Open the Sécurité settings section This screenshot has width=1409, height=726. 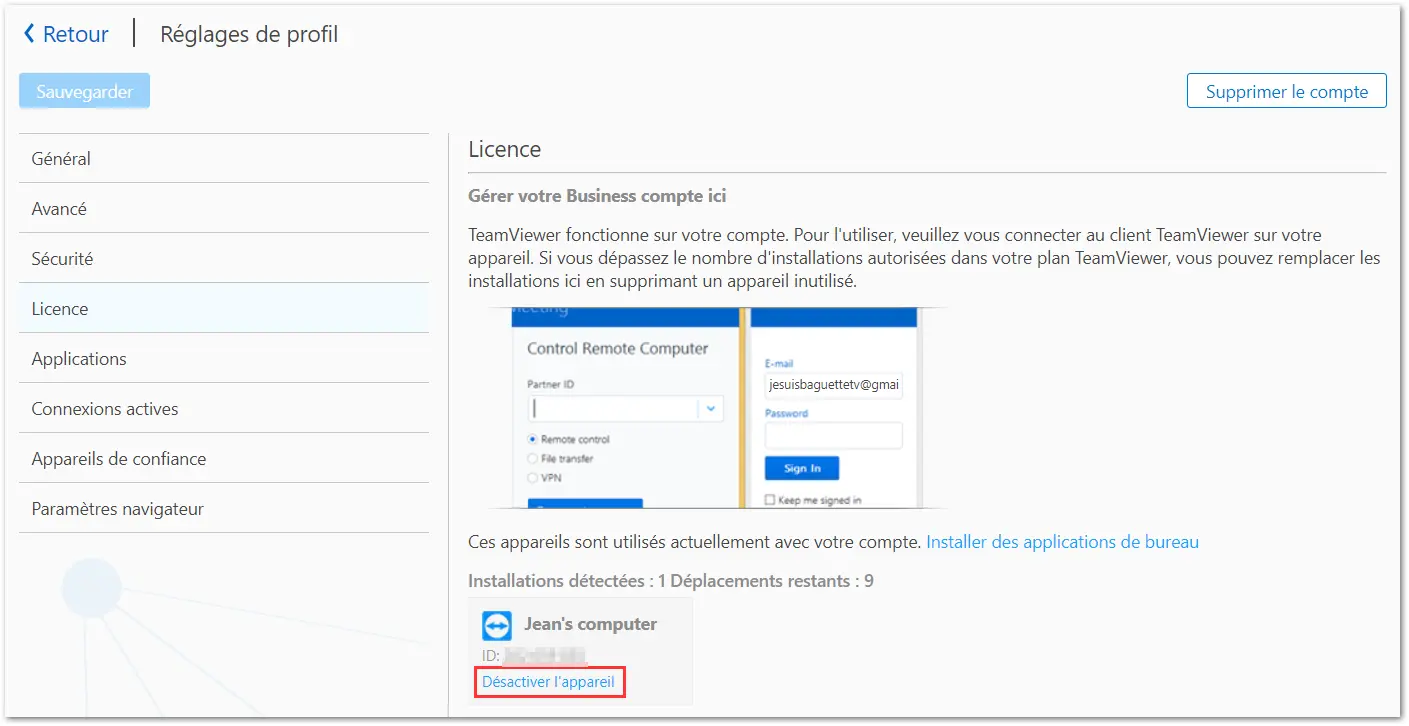(224, 258)
